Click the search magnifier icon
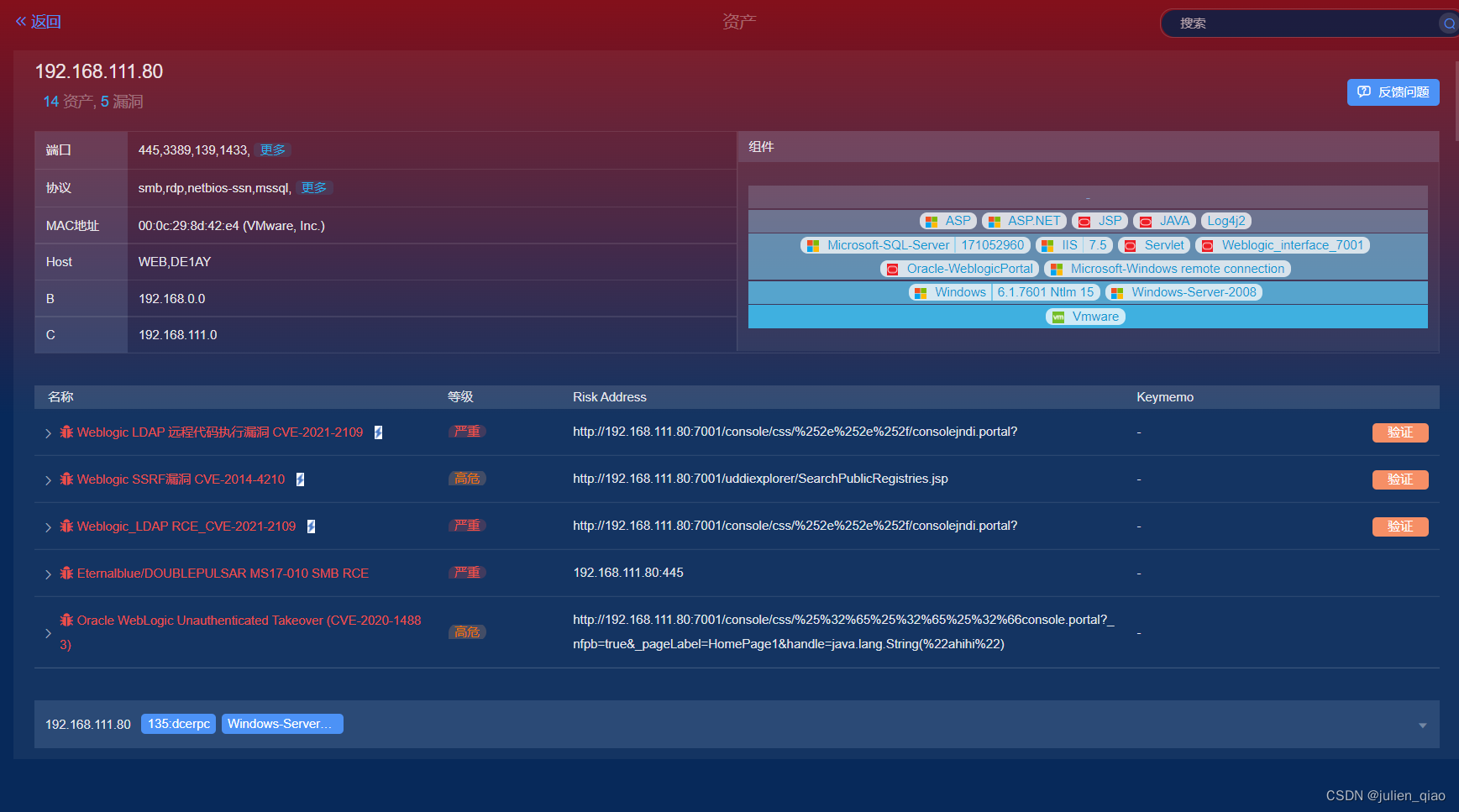Image resolution: width=1459 pixels, height=812 pixels. [1449, 24]
